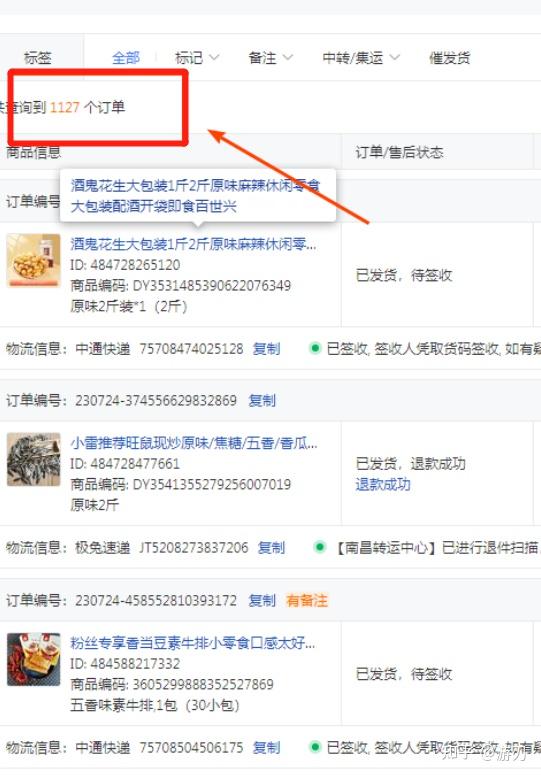
Task: Click the 有备注 tag on third order
Action: click(x=307, y=600)
